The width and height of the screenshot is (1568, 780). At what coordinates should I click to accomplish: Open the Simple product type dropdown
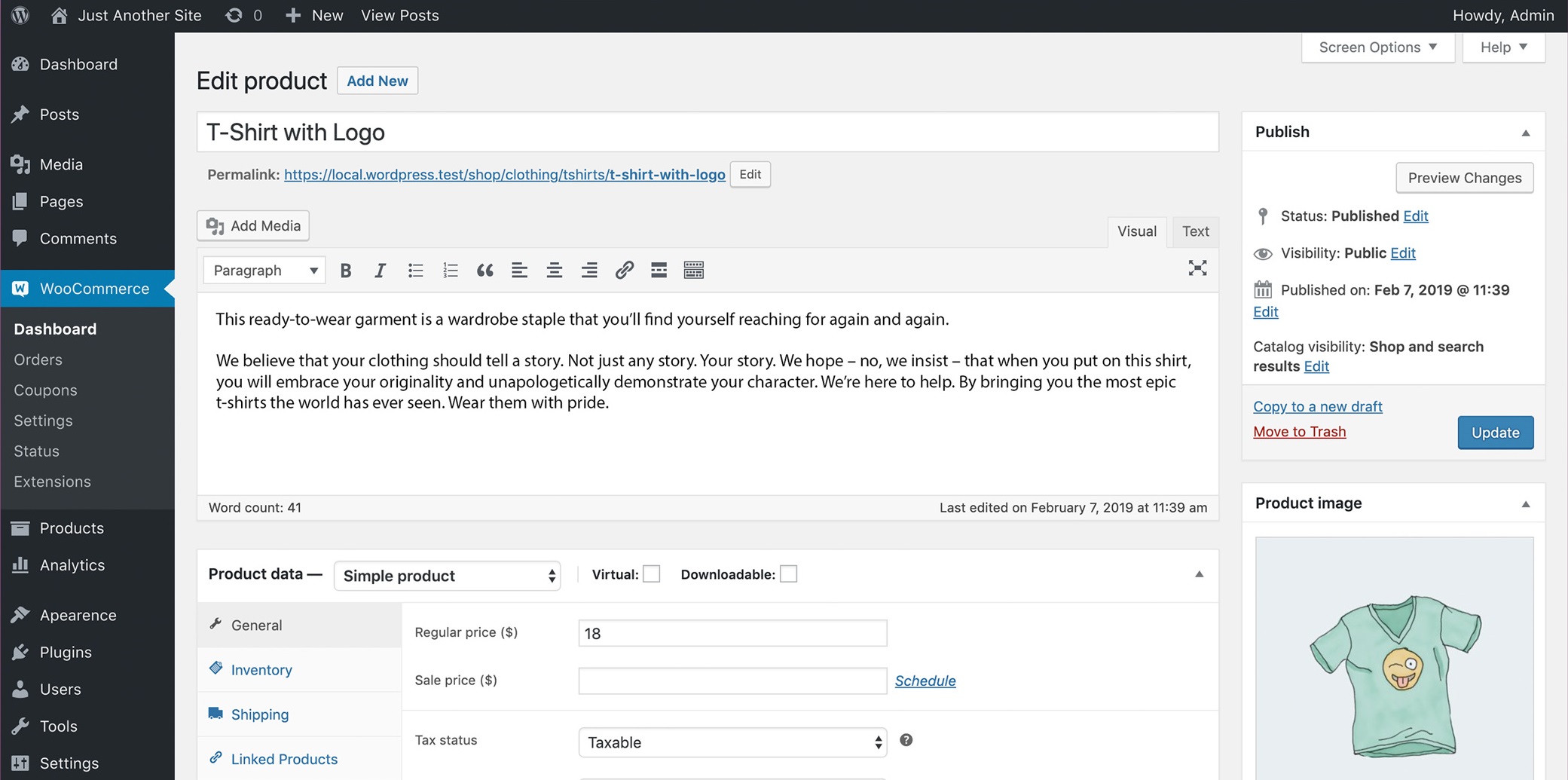coord(448,576)
